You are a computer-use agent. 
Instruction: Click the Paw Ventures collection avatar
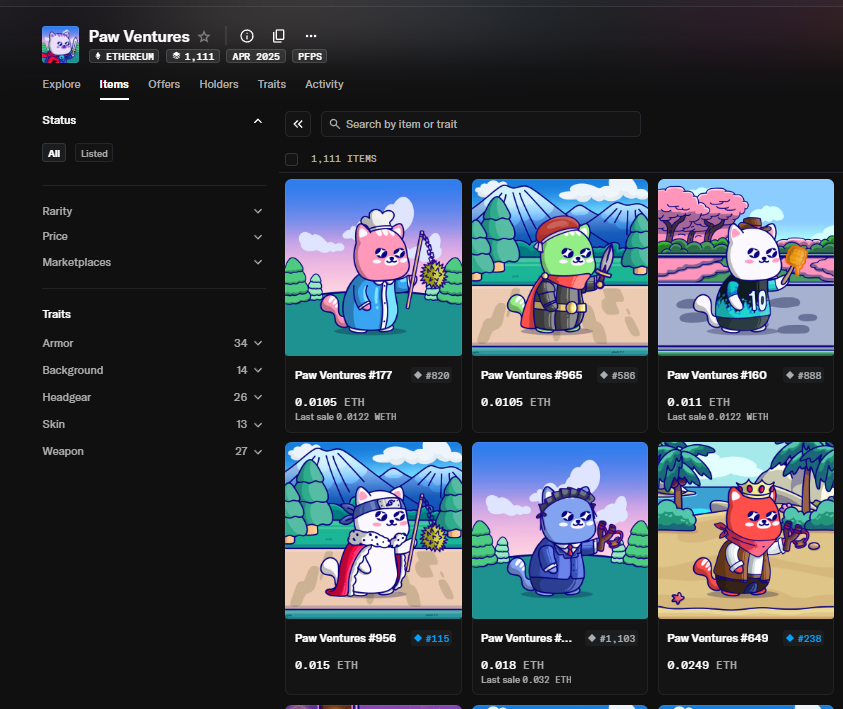tap(61, 45)
